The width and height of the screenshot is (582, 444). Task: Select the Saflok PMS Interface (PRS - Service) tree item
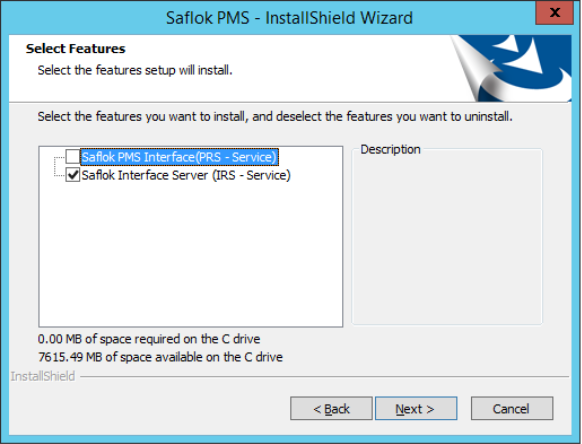click(x=179, y=157)
